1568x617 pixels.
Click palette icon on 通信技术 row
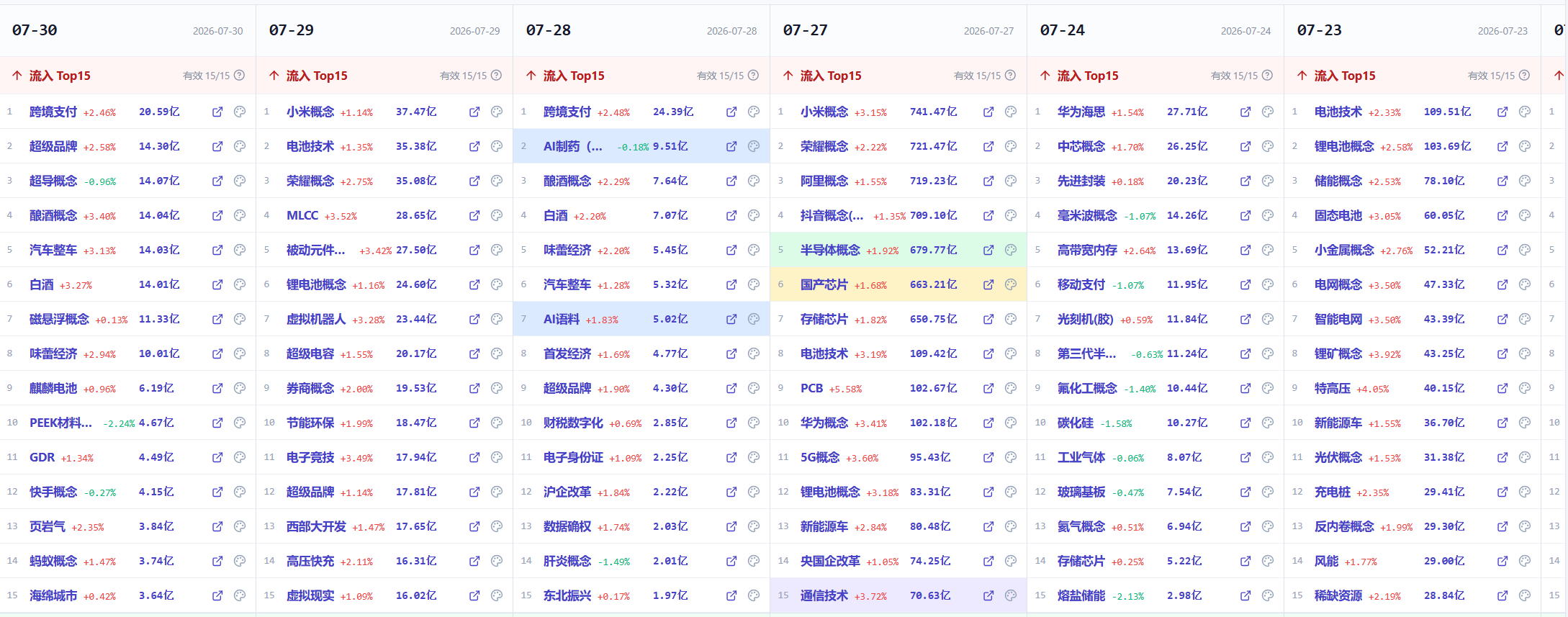click(1011, 595)
